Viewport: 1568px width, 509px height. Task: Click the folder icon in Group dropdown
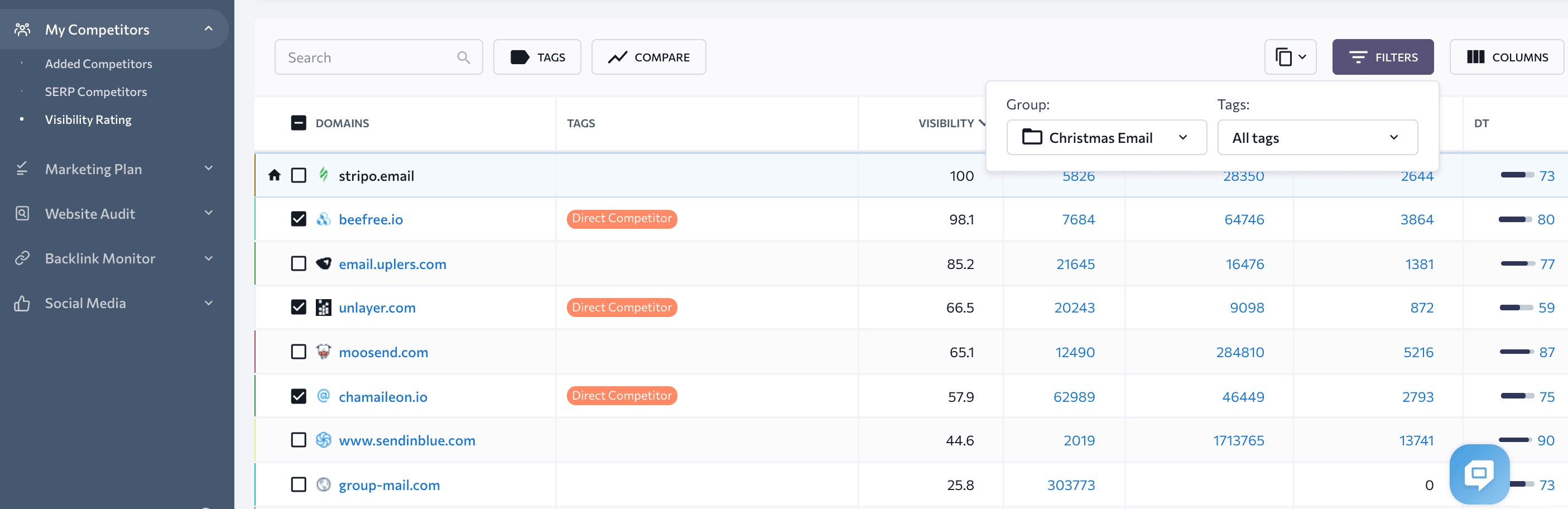pyautogui.click(x=1032, y=137)
